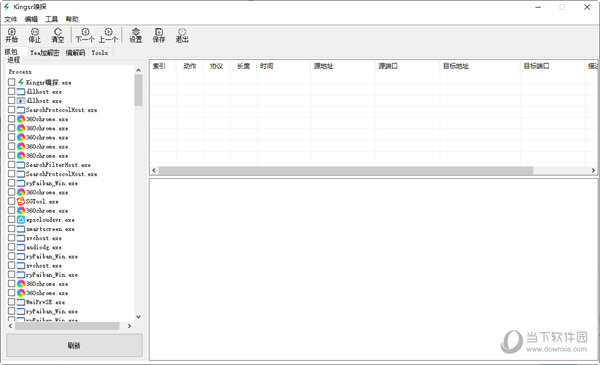Click the 清空 clear icon
Screen dimensions: 600x365
58,35
